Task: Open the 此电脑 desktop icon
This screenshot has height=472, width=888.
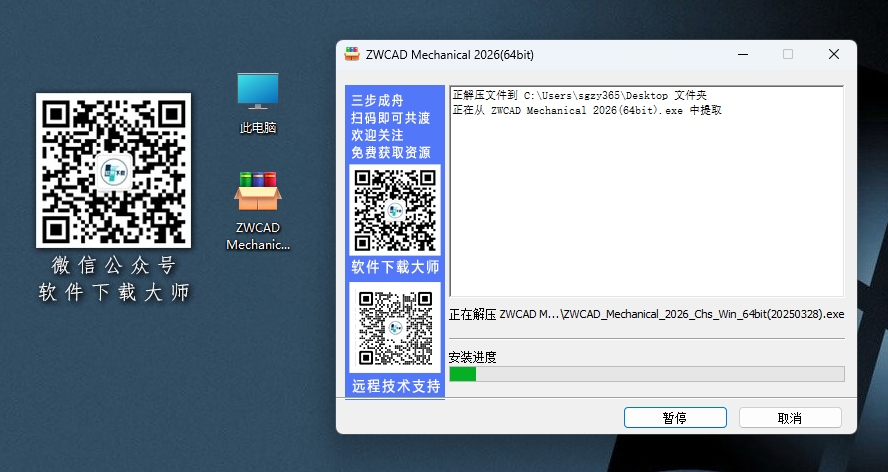Action: 258,103
